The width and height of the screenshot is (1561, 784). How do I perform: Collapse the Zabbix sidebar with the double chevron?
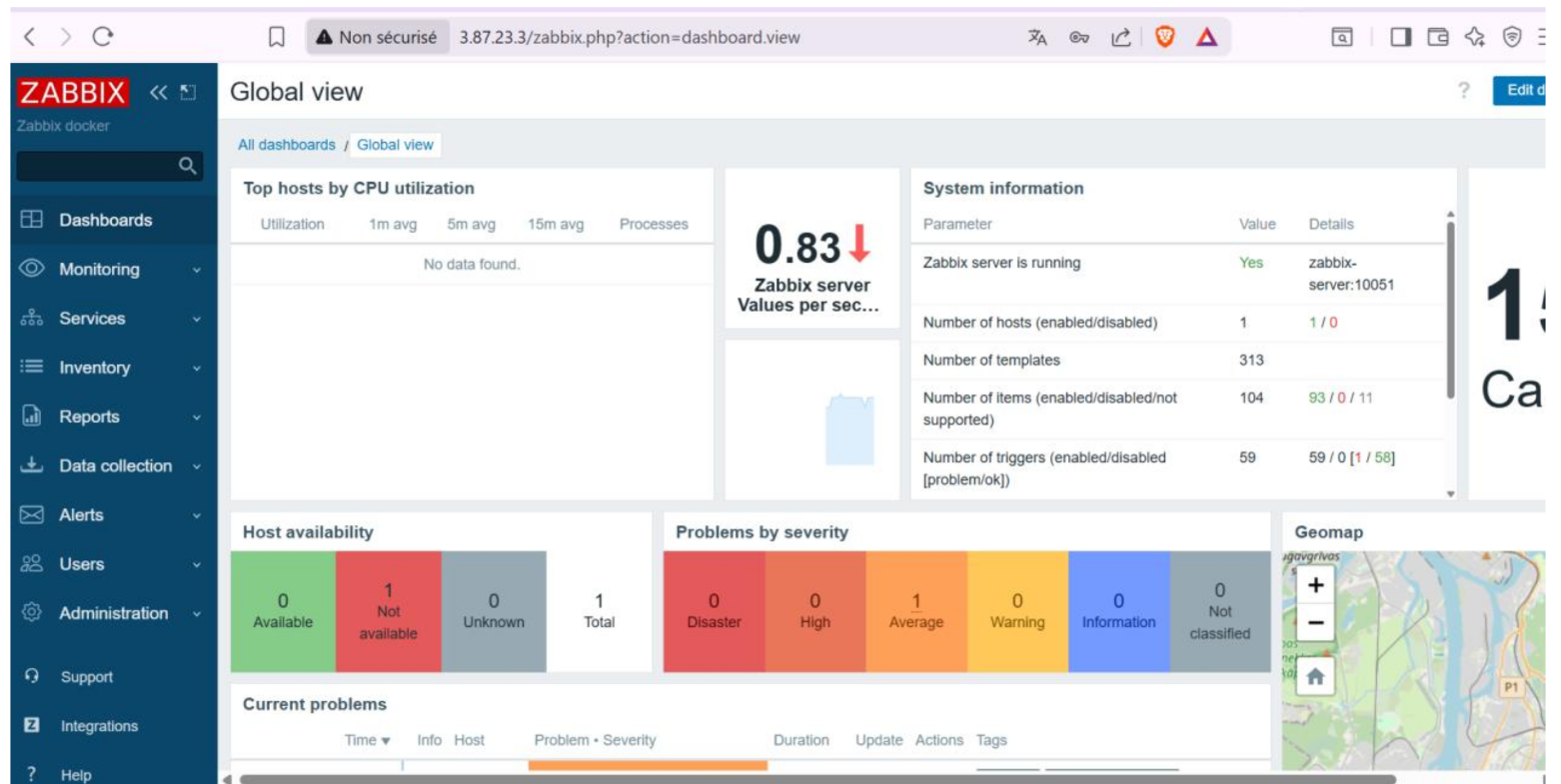158,93
